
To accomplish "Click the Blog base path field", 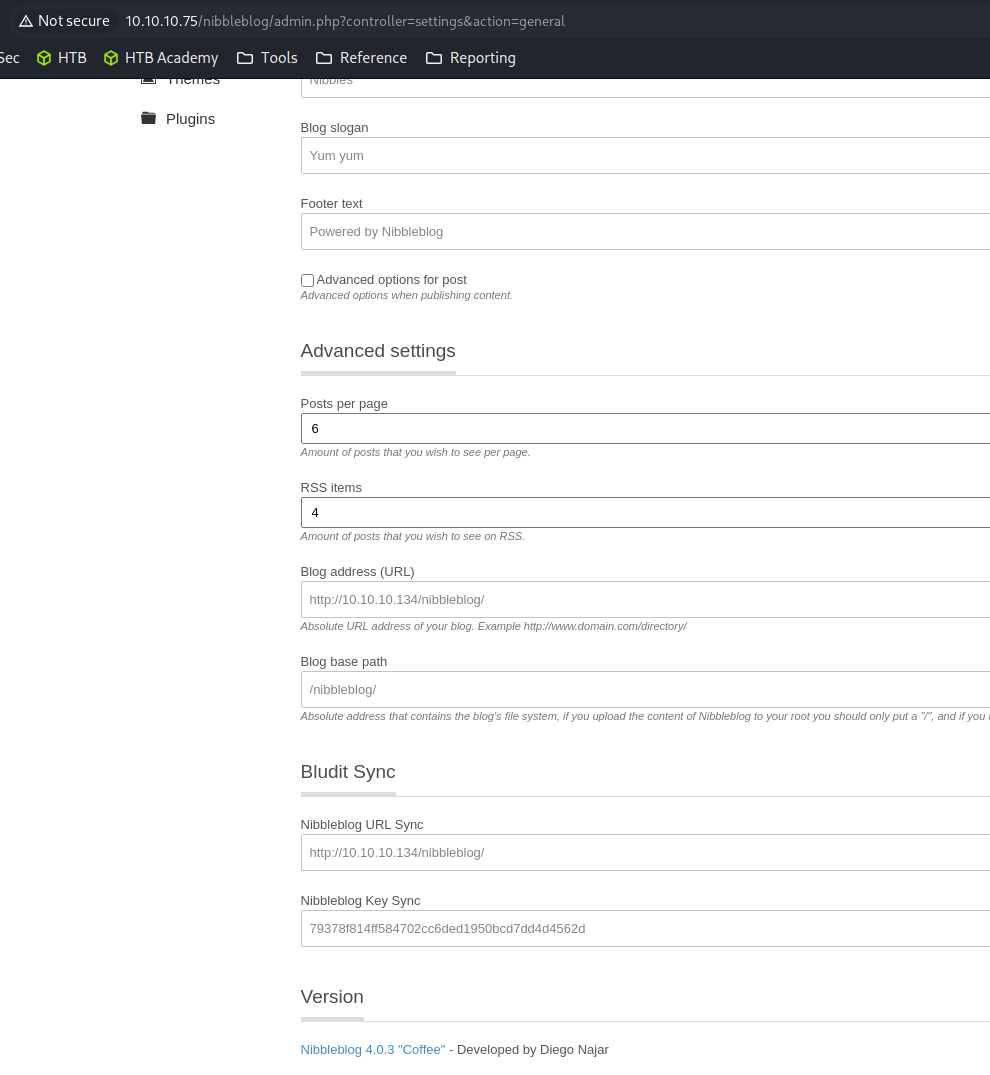I will 645,690.
